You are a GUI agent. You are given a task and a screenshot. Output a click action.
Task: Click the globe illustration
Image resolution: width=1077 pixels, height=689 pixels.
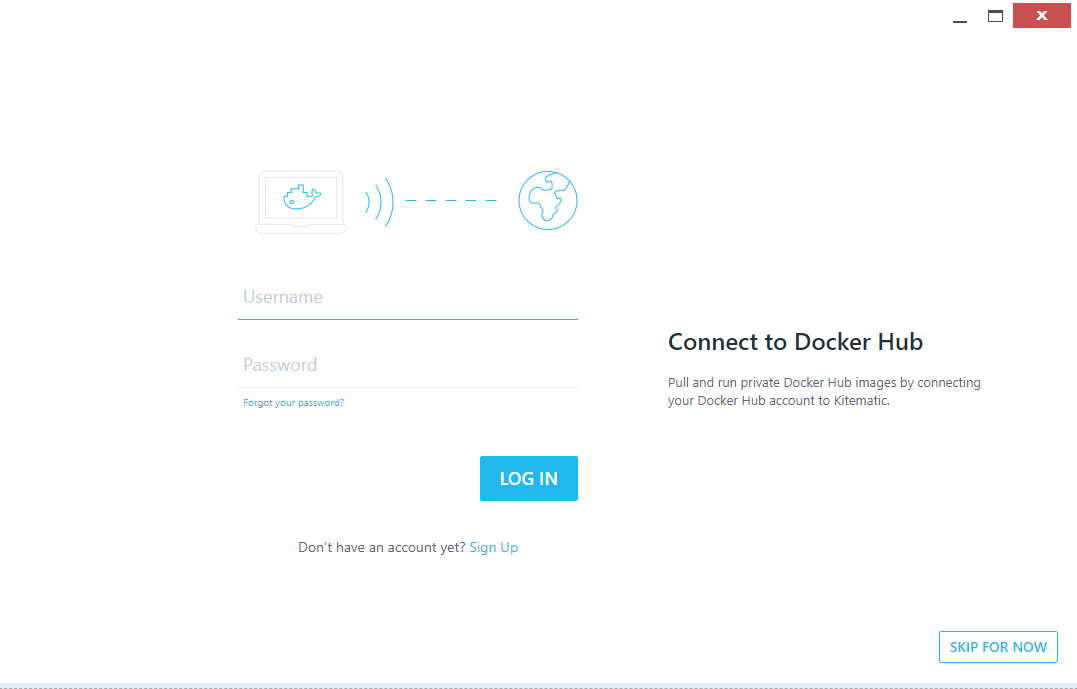[x=547, y=201]
